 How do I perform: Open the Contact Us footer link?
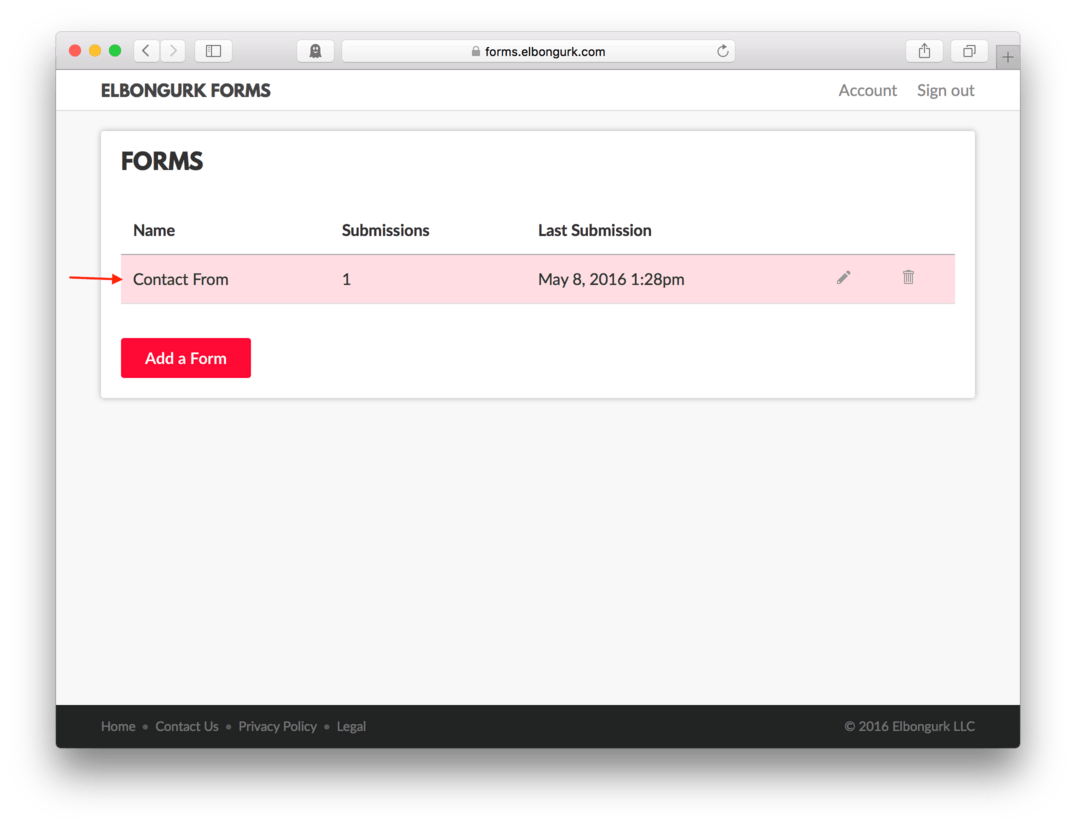[x=187, y=726]
